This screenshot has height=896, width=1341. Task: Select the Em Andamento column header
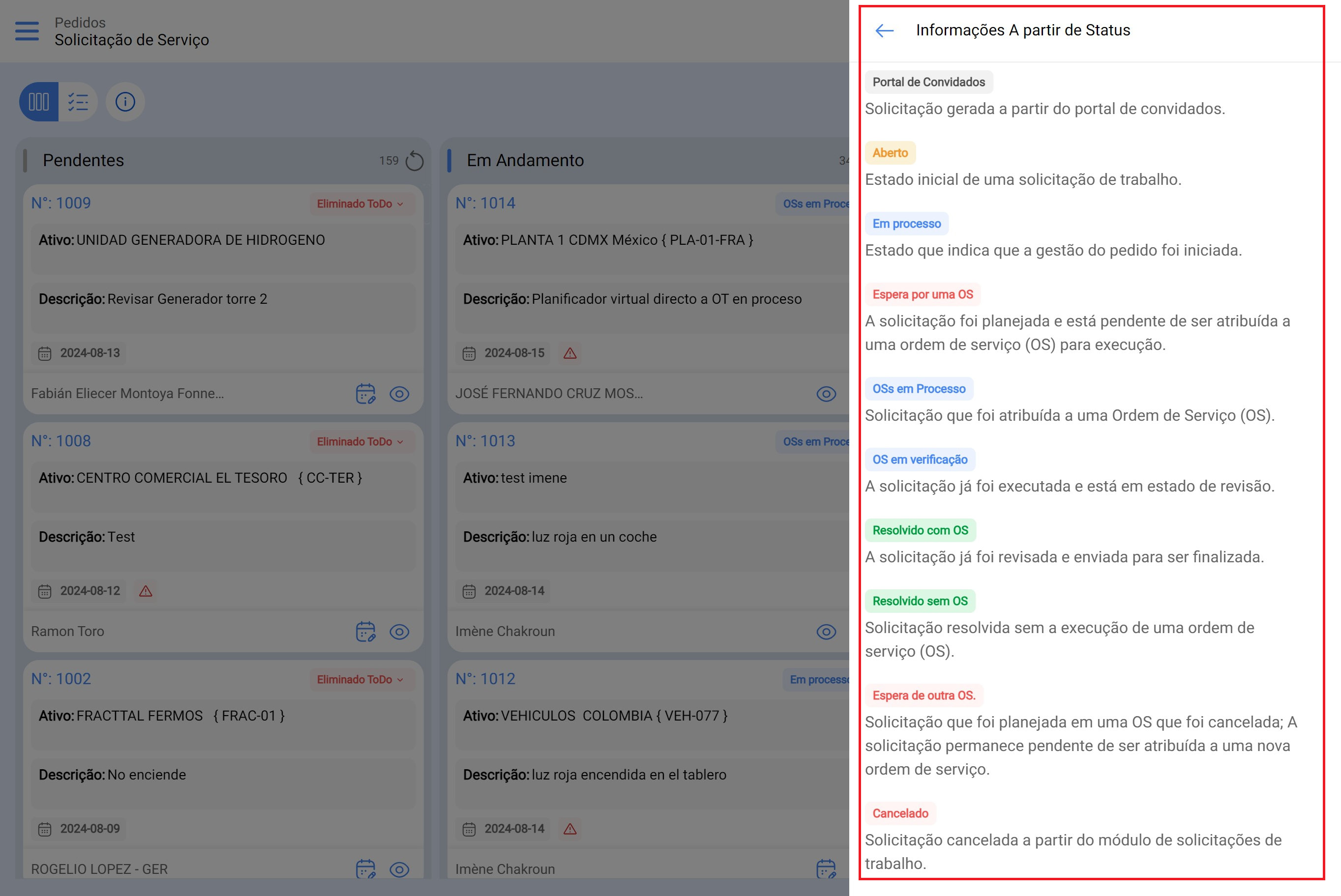[525, 161]
